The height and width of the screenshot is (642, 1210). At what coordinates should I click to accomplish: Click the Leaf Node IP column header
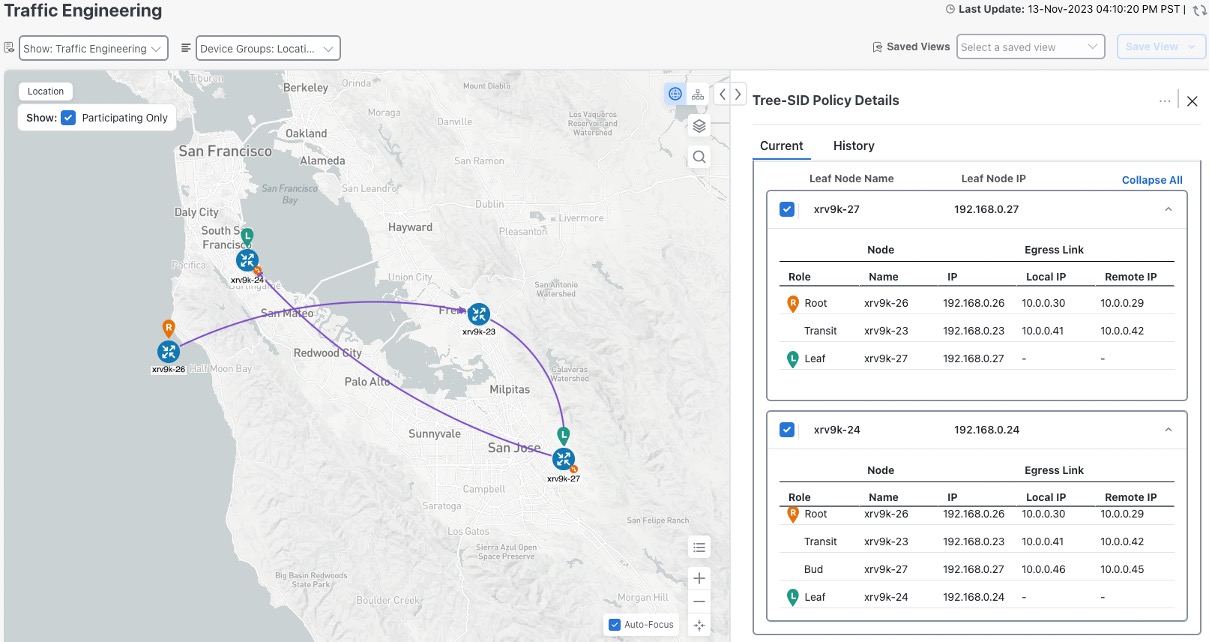(x=994, y=179)
